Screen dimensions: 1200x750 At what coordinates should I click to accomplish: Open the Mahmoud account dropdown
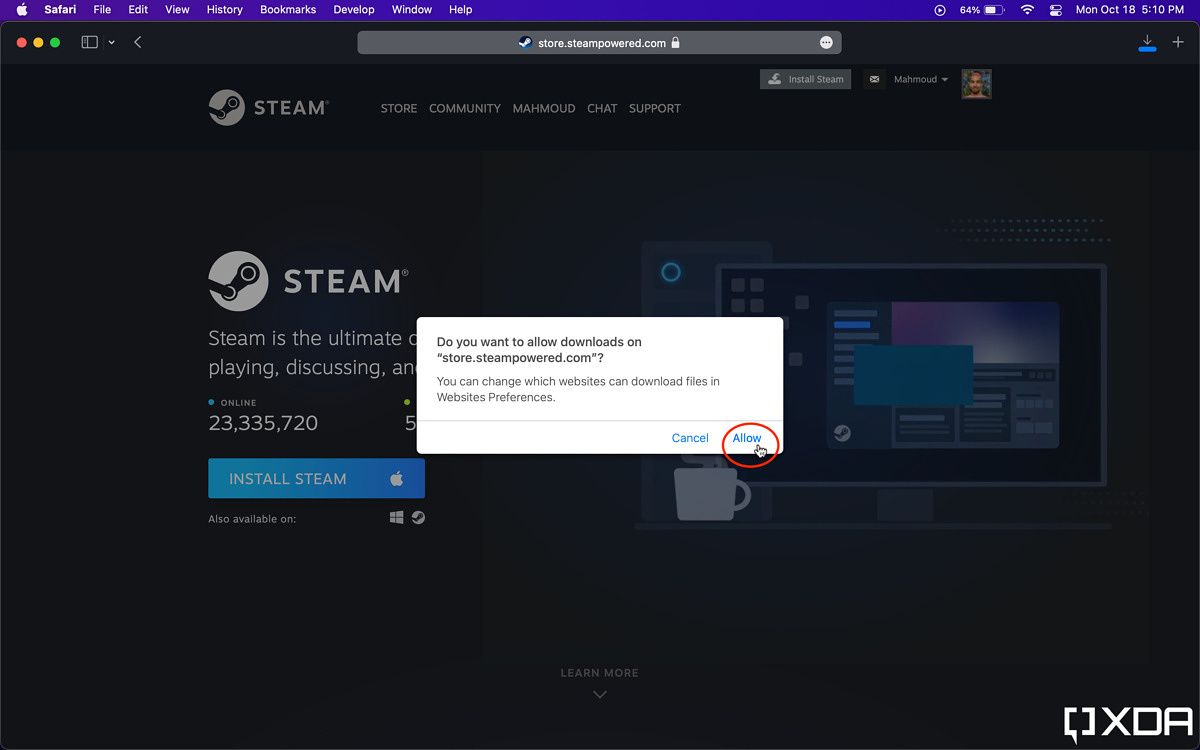click(x=920, y=79)
